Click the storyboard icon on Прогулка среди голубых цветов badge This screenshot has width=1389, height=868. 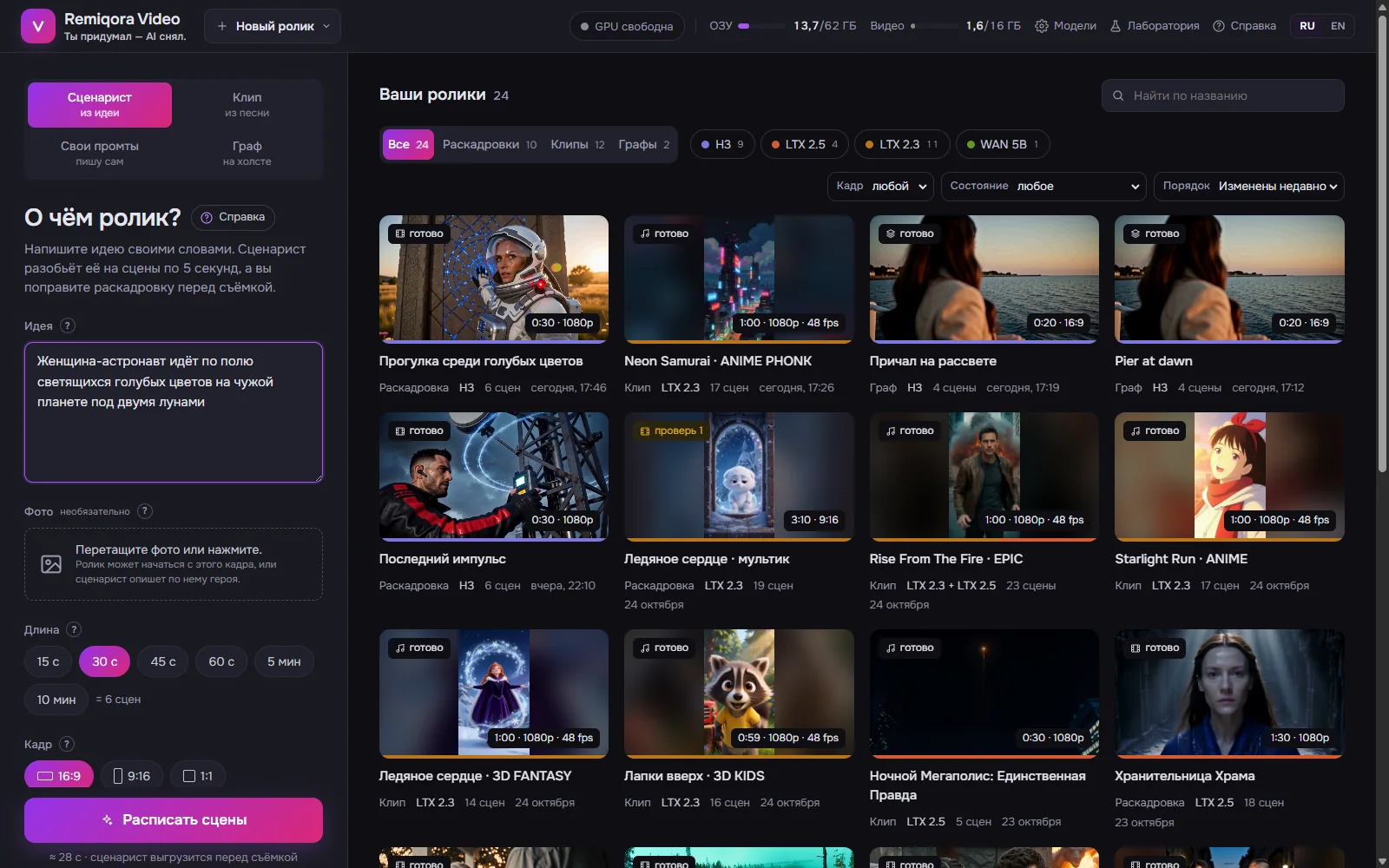(400, 233)
